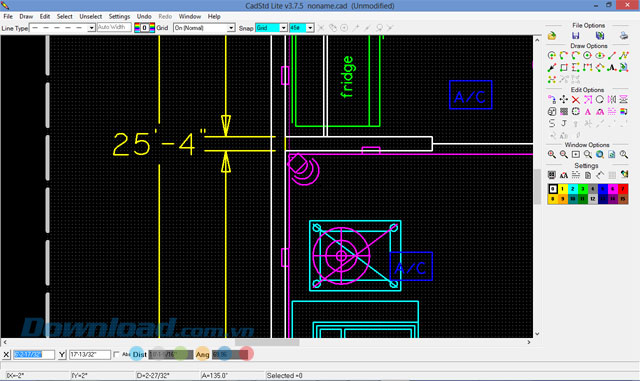
Task: Click the Y coordinate input field
Action: (x=89, y=354)
